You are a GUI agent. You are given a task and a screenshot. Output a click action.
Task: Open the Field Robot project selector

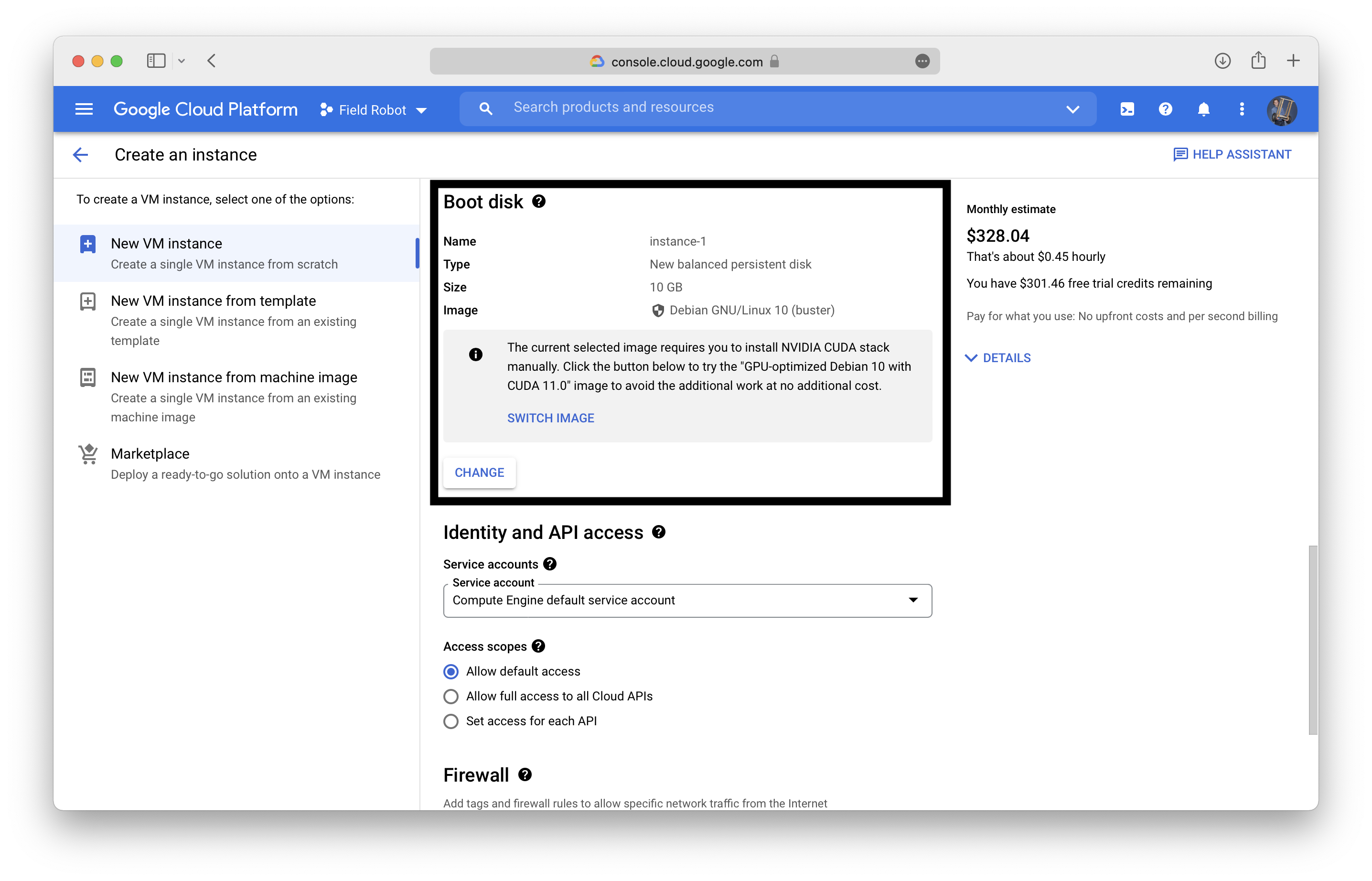pyautogui.click(x=374, y=109)
